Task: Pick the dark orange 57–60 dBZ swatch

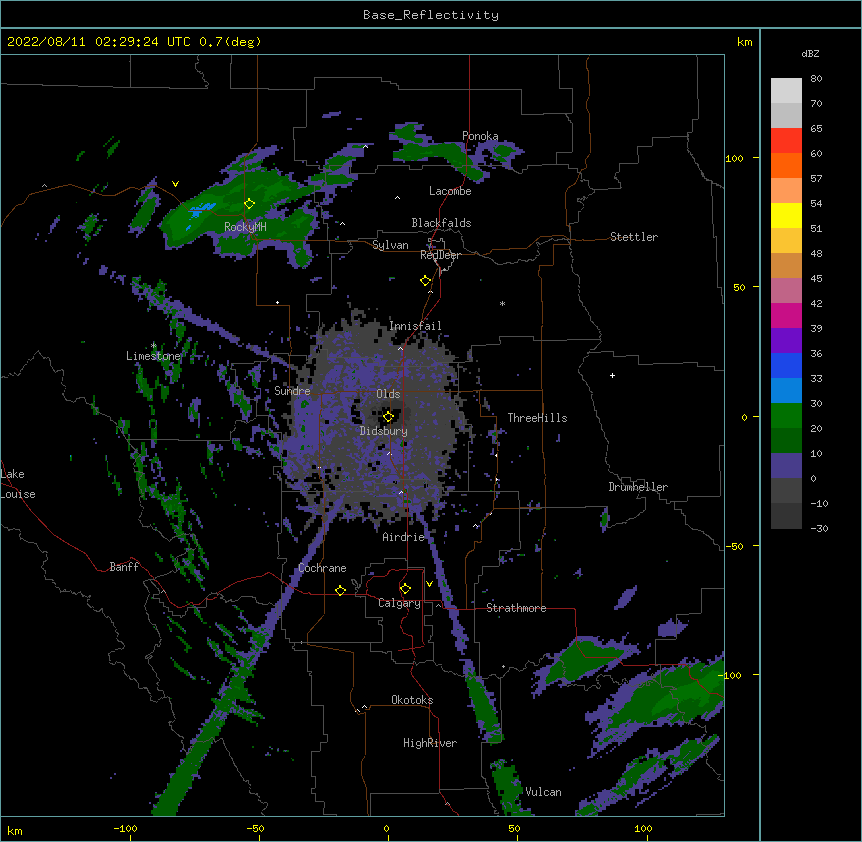Action: 786,165
